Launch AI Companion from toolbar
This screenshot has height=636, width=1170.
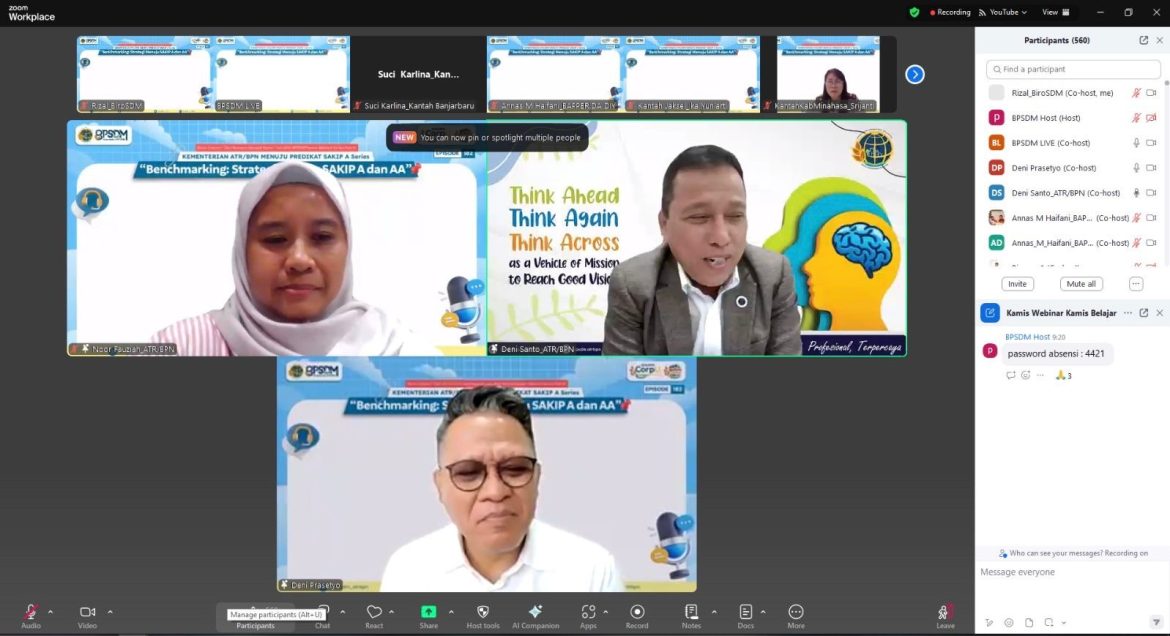[x=535, y=616]
